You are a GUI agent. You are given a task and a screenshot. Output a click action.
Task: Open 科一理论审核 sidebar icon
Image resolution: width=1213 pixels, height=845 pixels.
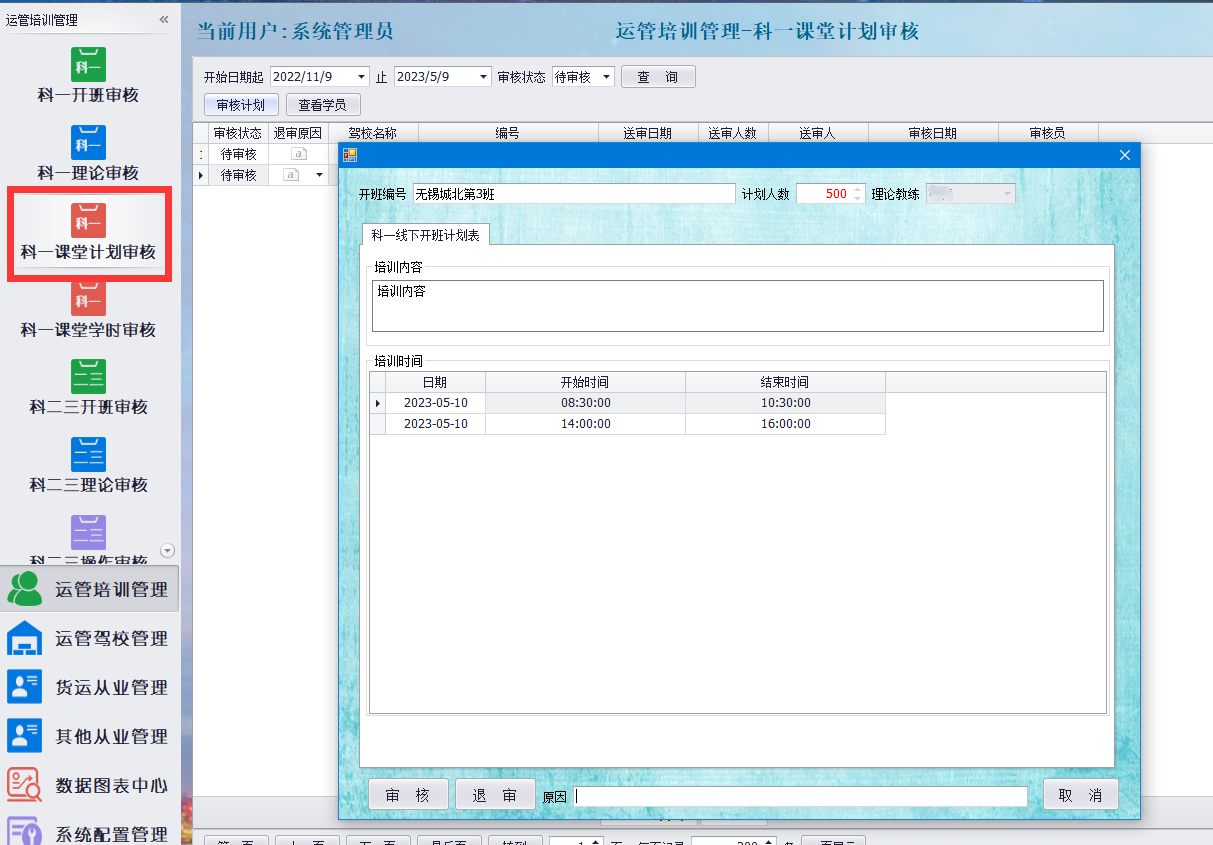point(88,143)
